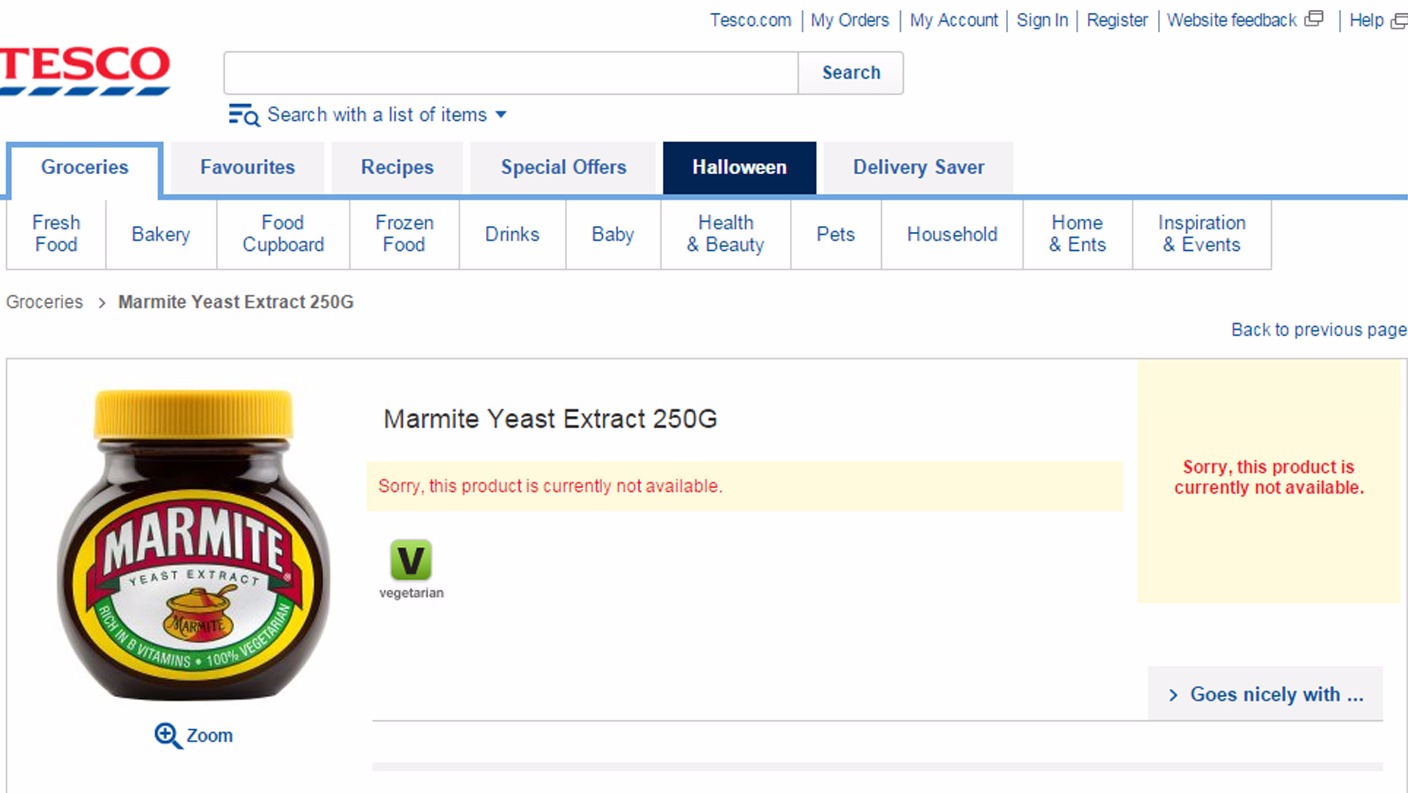Click the green vegetarian V icon
Image resolution: width=1408 pixels, height=793 pixels.
[411, 560]
